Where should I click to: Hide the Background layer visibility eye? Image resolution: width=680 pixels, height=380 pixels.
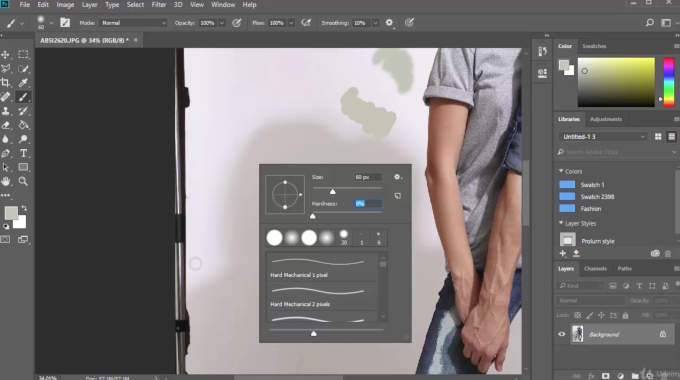[562, 334]
